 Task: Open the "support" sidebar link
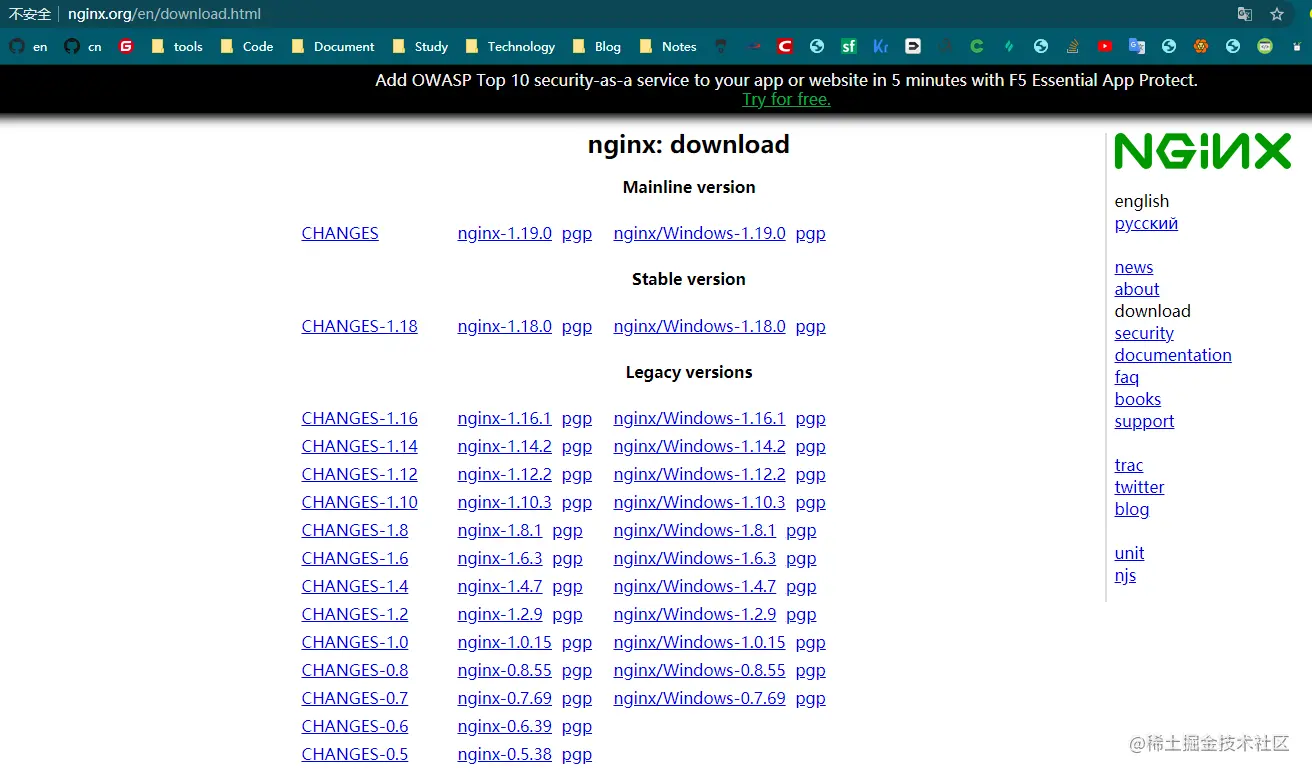click(x=1144, y=421)
